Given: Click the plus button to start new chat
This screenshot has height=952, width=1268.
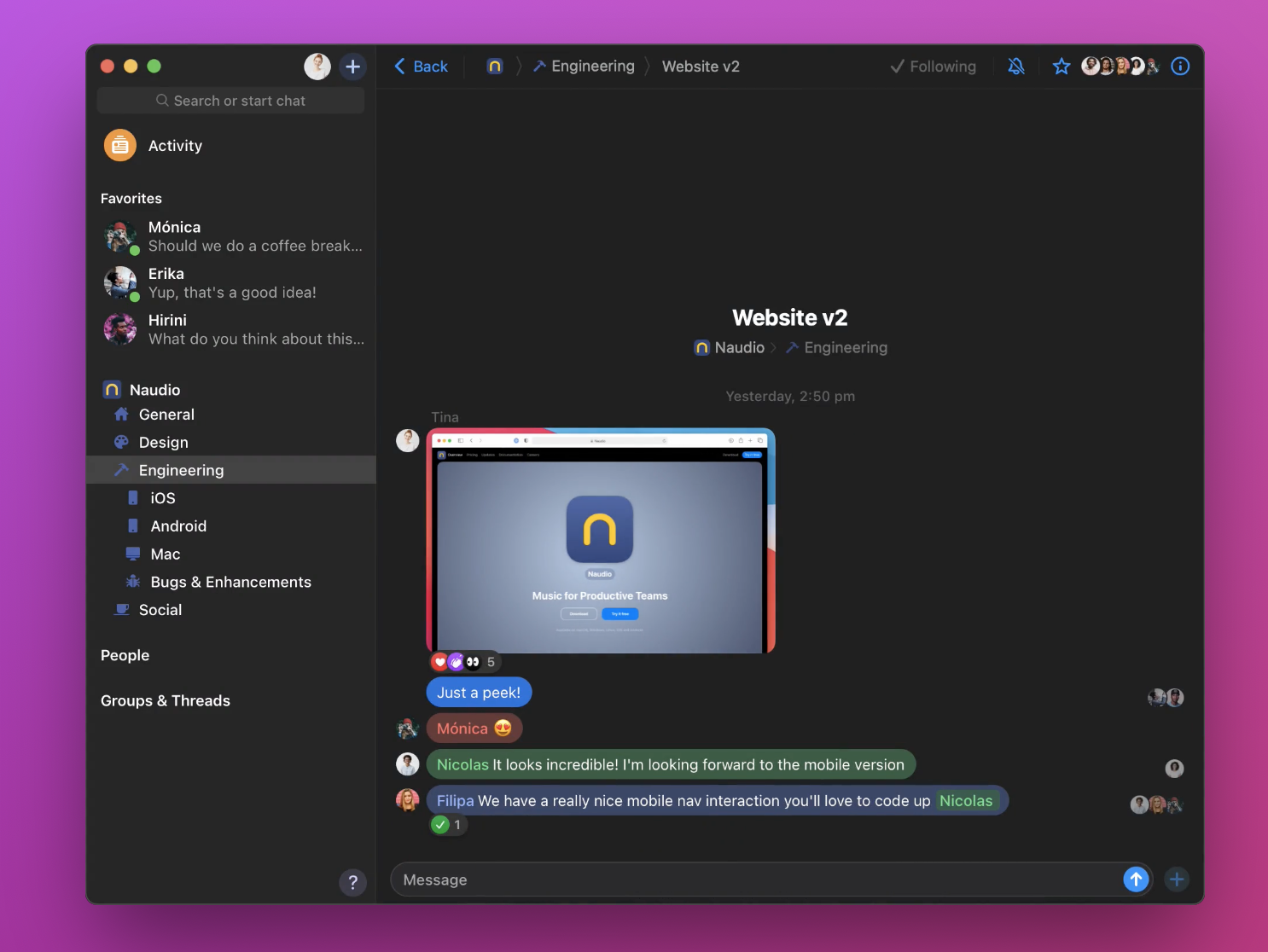Looking at the screenshot, I should [352, 67].
